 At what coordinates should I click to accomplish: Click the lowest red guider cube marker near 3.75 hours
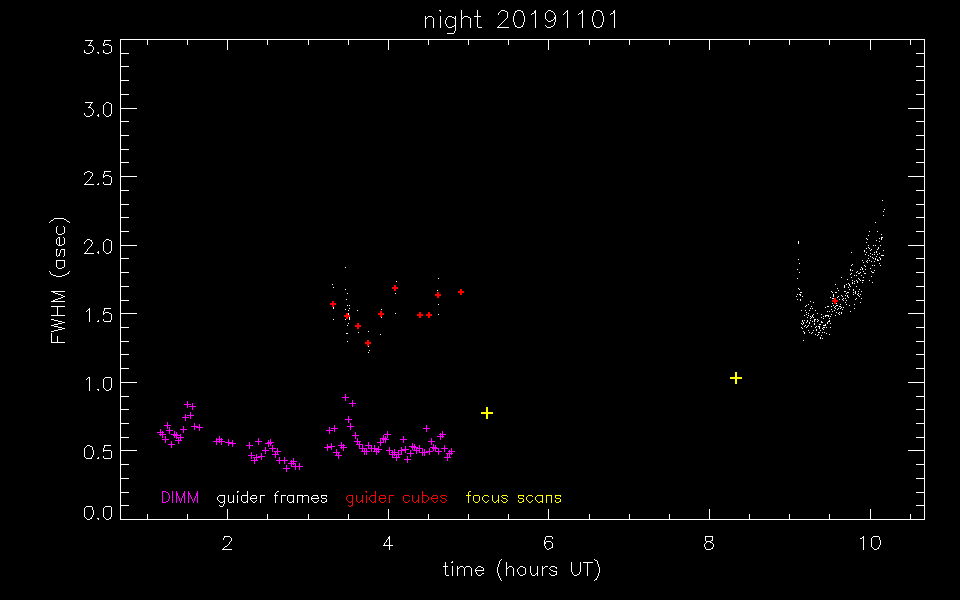(368, 343)
